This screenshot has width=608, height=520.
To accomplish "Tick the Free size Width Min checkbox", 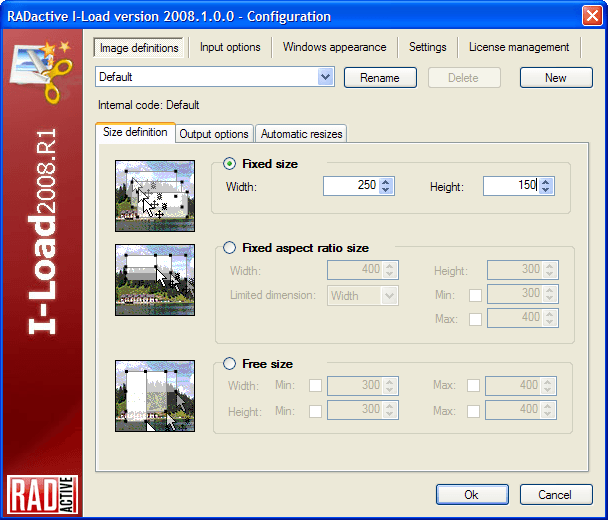I will pyautogui.click(x=315, y=385).
